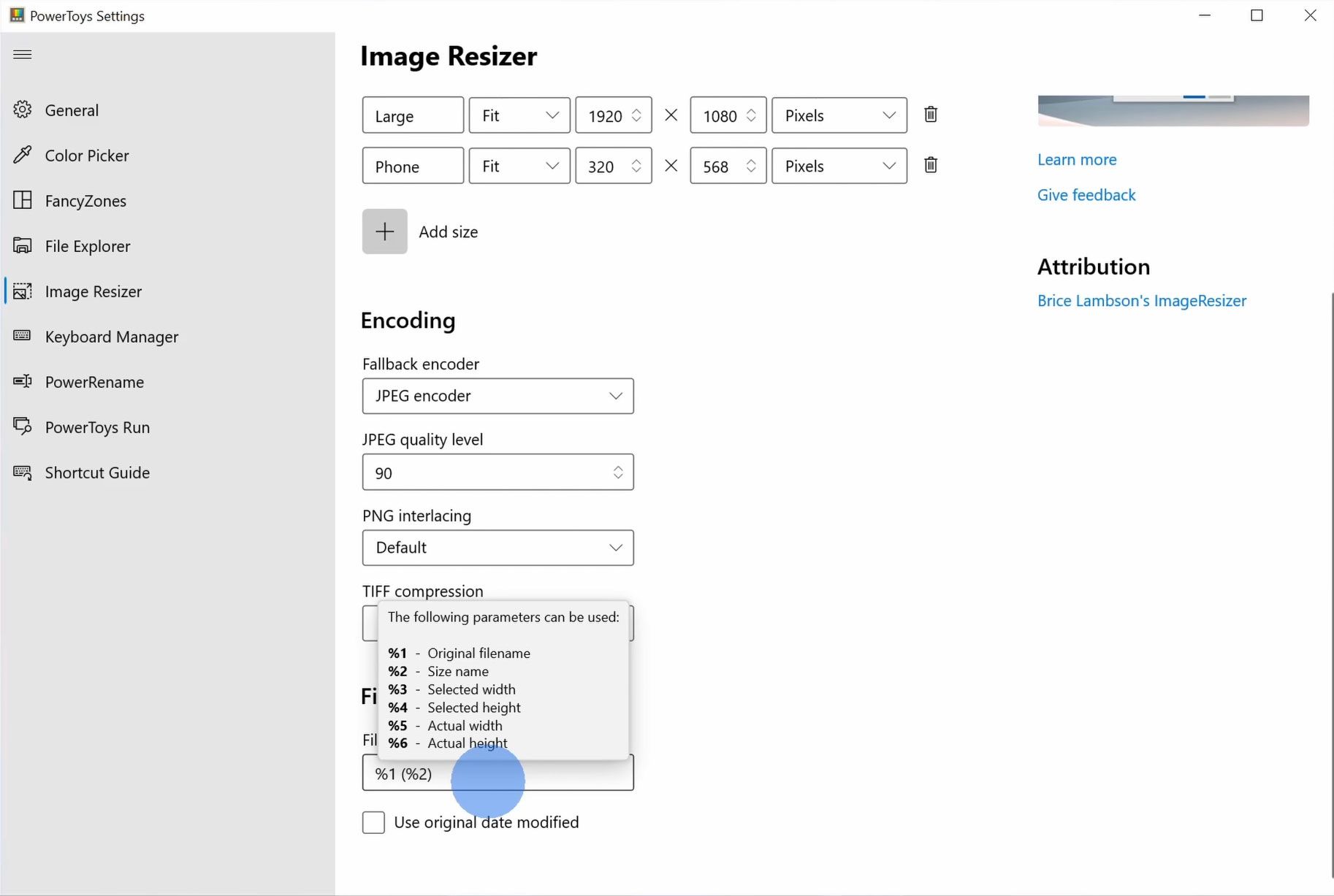
Task: Click the filename format field
Action: coord(498,773)
